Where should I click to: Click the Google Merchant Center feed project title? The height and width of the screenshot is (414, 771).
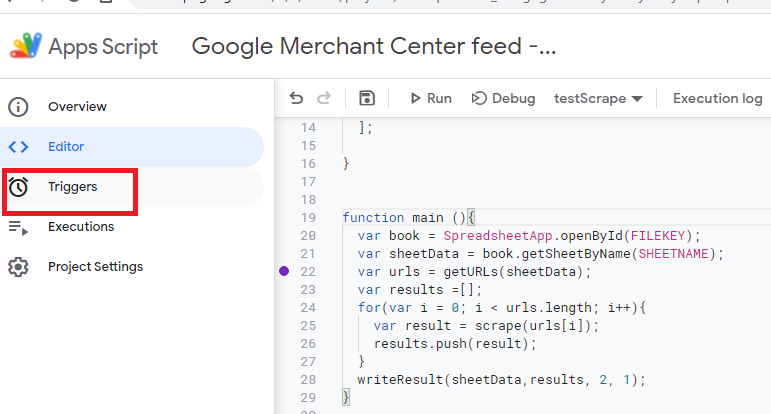pos(373,46)
